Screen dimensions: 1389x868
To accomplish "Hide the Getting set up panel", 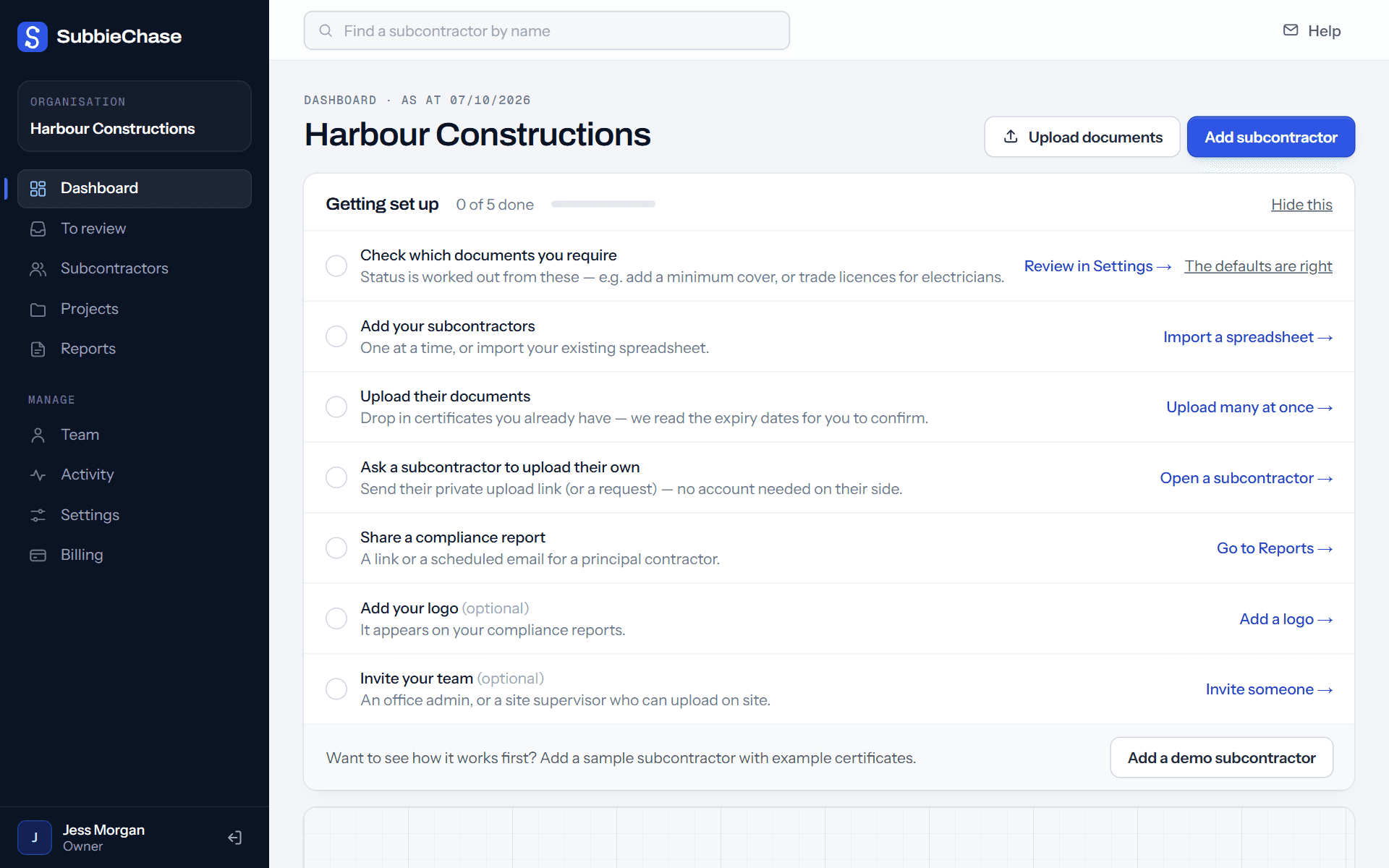I will tap(1301, 205).
